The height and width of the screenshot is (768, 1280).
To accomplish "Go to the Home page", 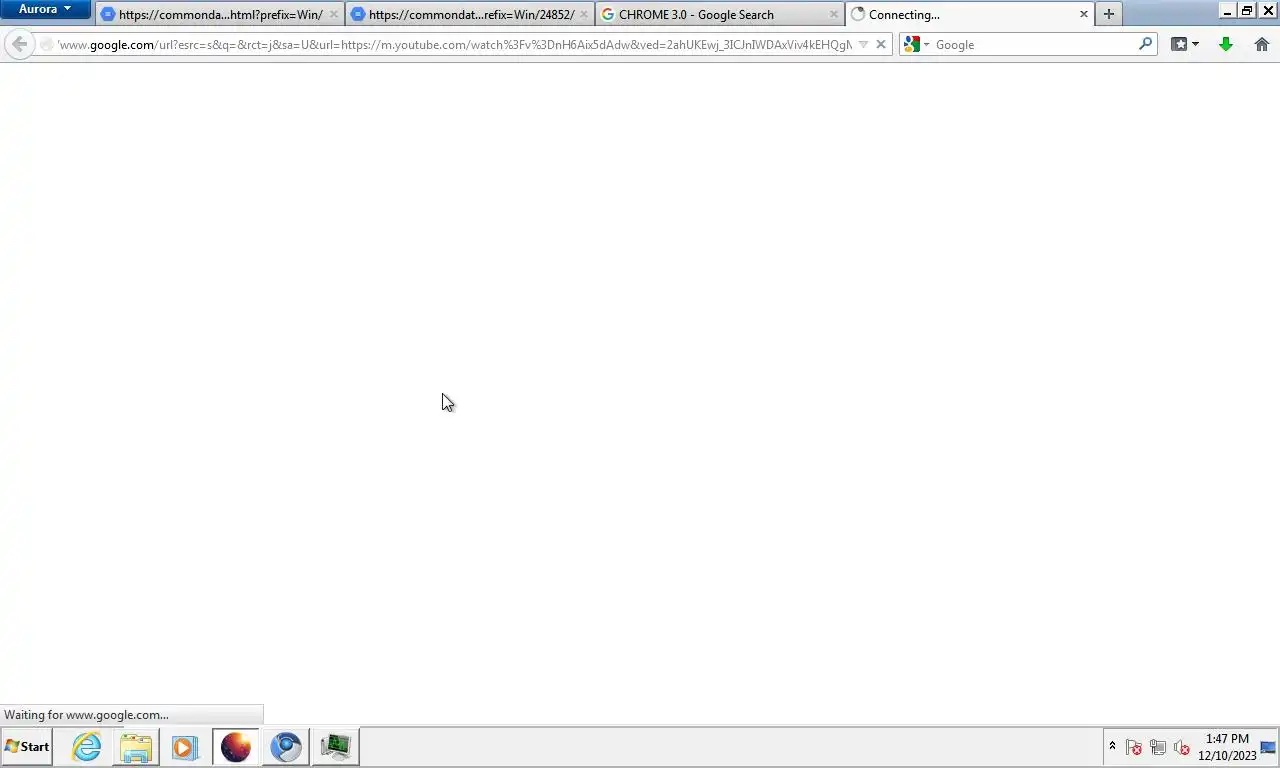I will tap(1262, 44).
